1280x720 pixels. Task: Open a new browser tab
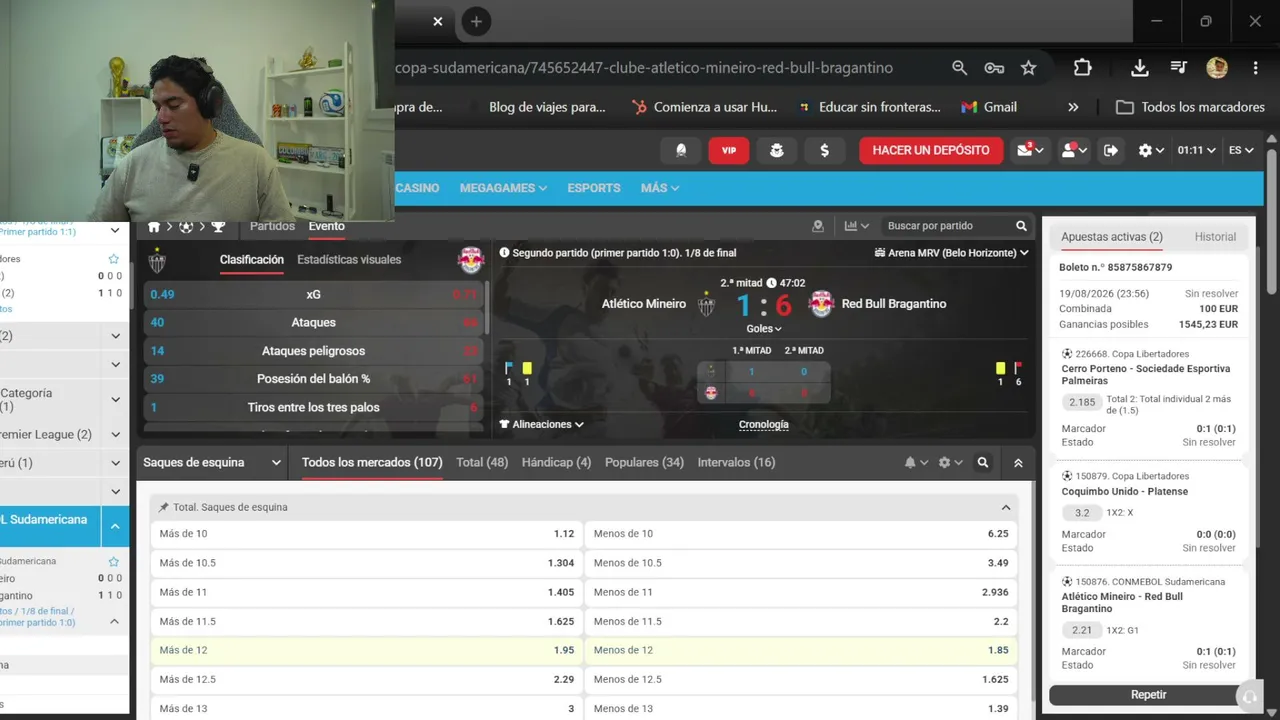coord(476,21)
